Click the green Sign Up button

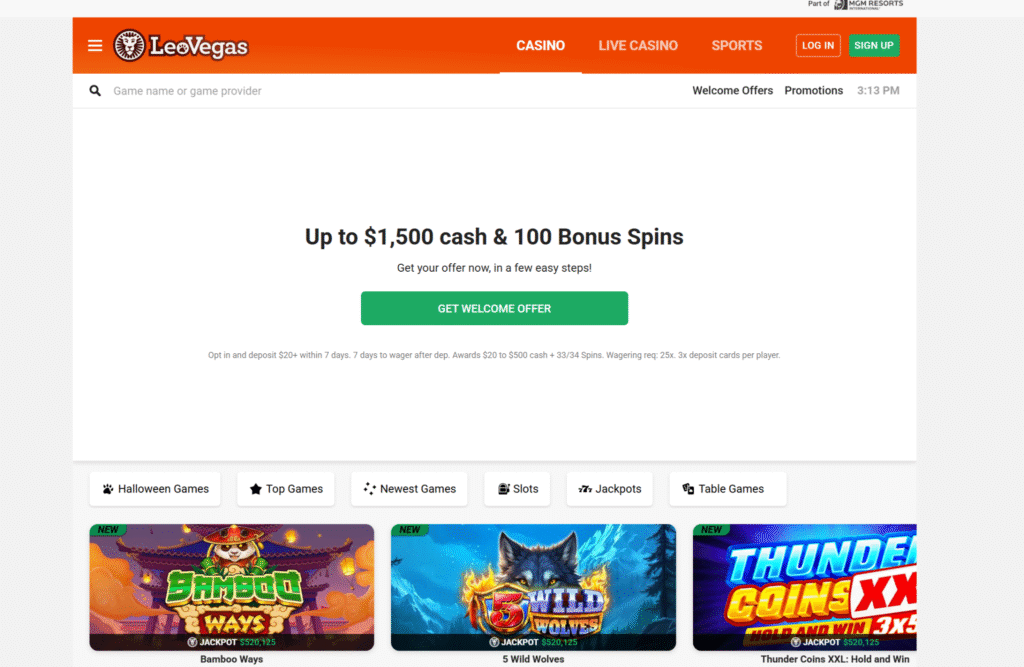(874, 46)
